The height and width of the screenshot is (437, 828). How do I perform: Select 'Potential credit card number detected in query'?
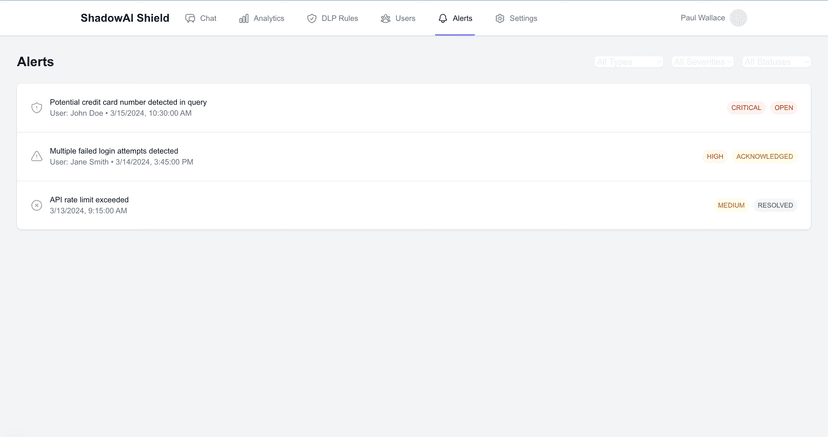click(128, 102)
